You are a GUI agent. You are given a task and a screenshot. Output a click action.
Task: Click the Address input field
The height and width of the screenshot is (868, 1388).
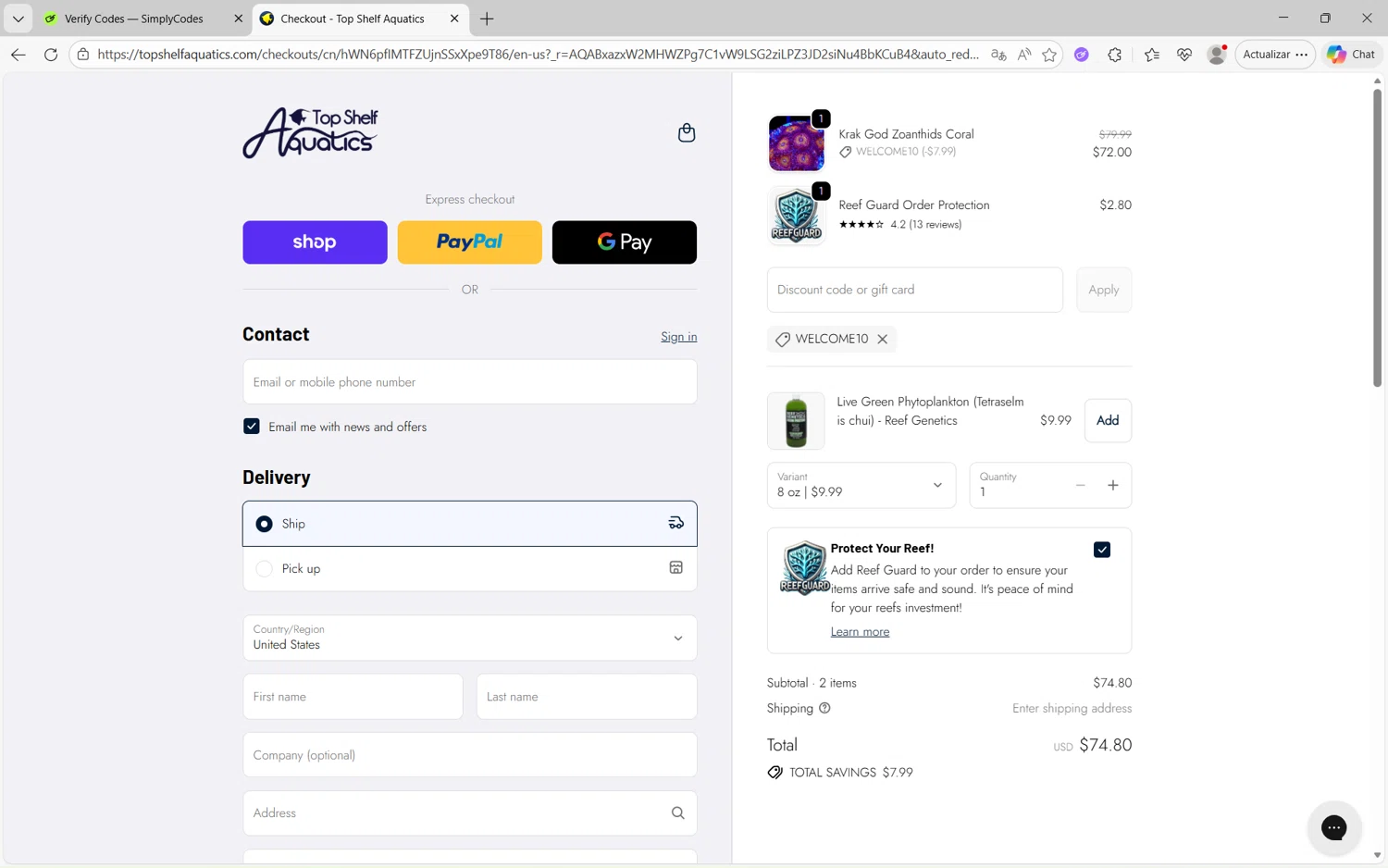click(470, 813)
